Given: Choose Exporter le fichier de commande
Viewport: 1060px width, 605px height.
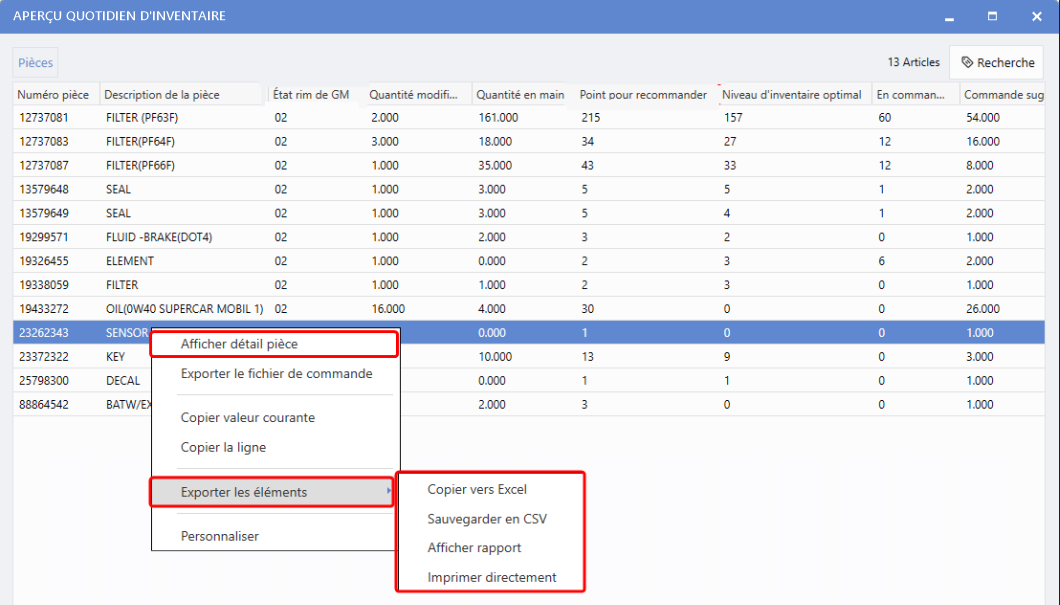Looking at the screenshot, I should pyautogui.click(x=276, y=374).
